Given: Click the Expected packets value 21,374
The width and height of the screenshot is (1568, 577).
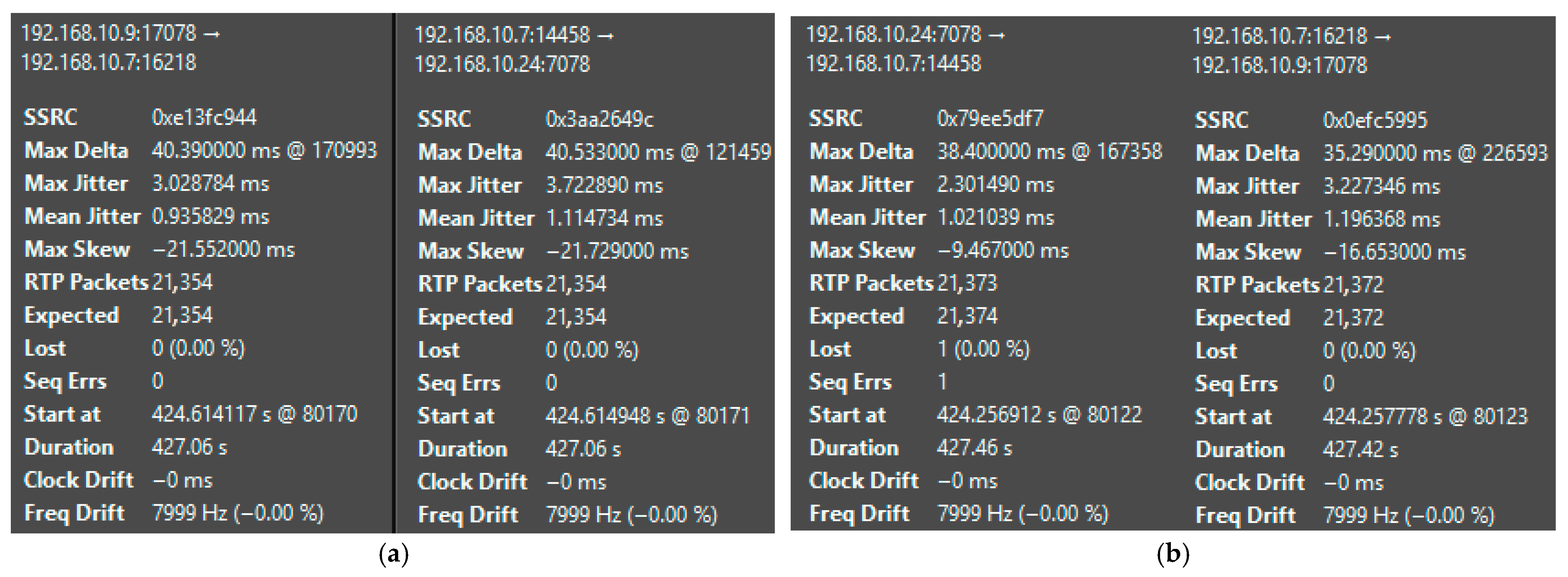Looking at the screenshot, I should (x=967, y=316).
